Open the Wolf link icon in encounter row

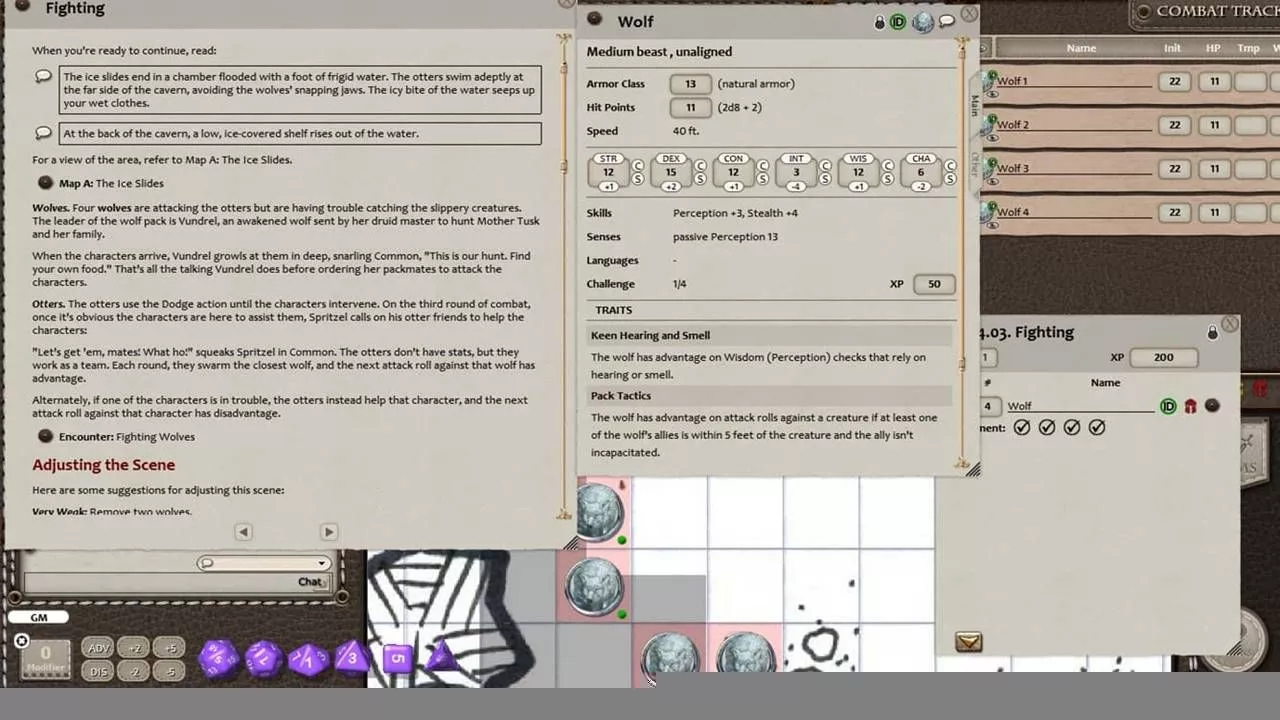[1212, 406]
